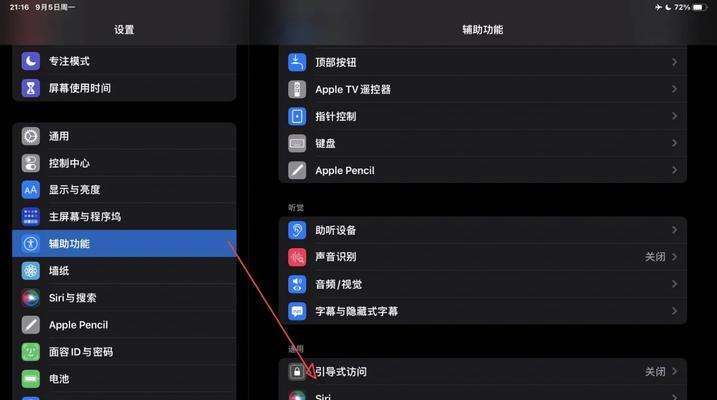
Task: Open Sound Recognition (声音识别) off status
Action: pos(655,257)
